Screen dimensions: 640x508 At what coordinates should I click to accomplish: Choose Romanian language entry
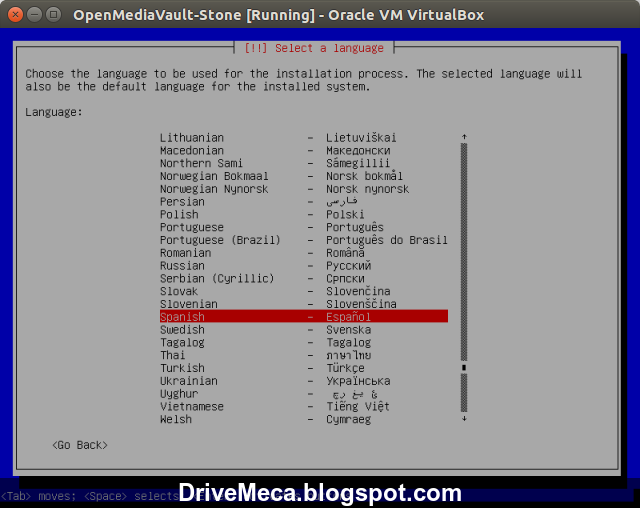point(304,253)
